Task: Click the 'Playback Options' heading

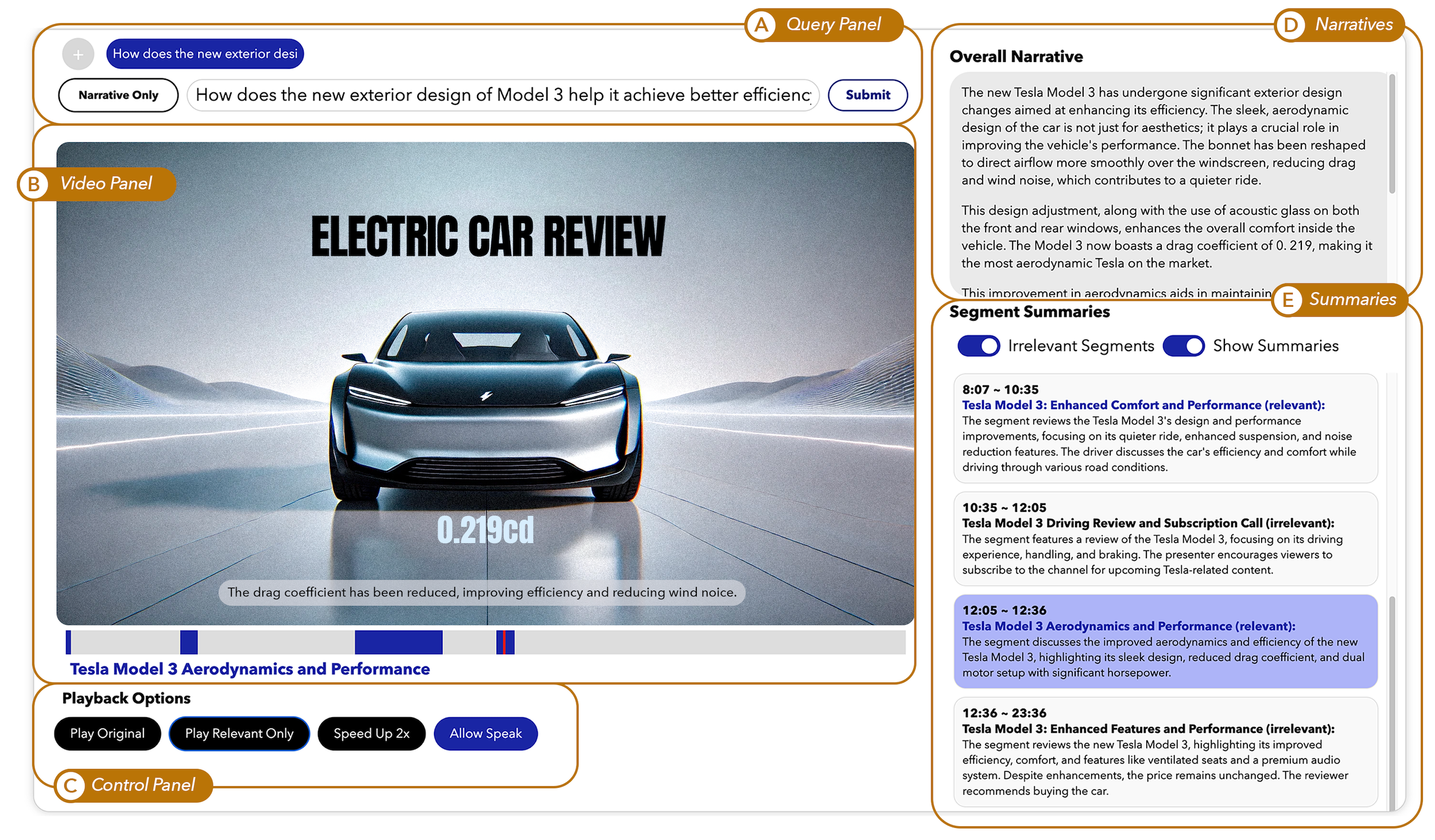Action: click(126, 698)
